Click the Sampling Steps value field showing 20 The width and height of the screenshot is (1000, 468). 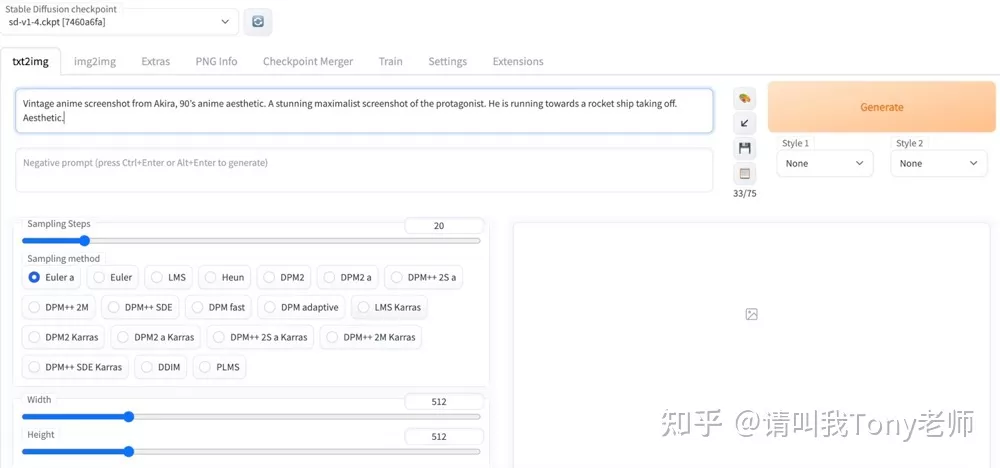(x=444, y=226)
